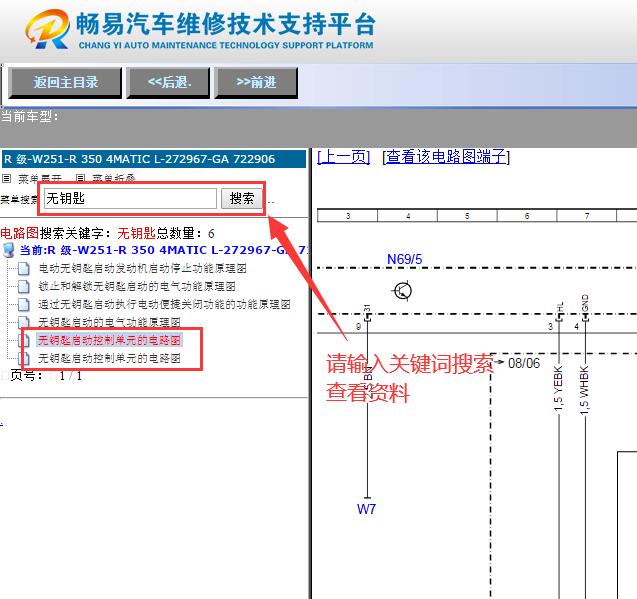Click column 3 in the diagram ruler
Viewport: 637px width, 599px height.
coord(348,216)
